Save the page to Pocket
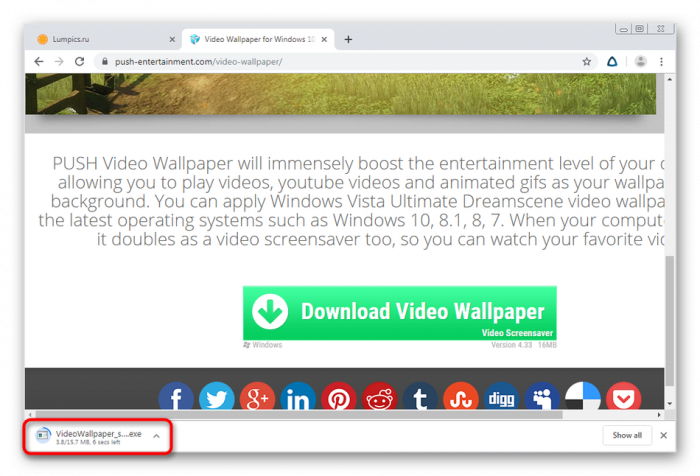 tap(624, 398)
